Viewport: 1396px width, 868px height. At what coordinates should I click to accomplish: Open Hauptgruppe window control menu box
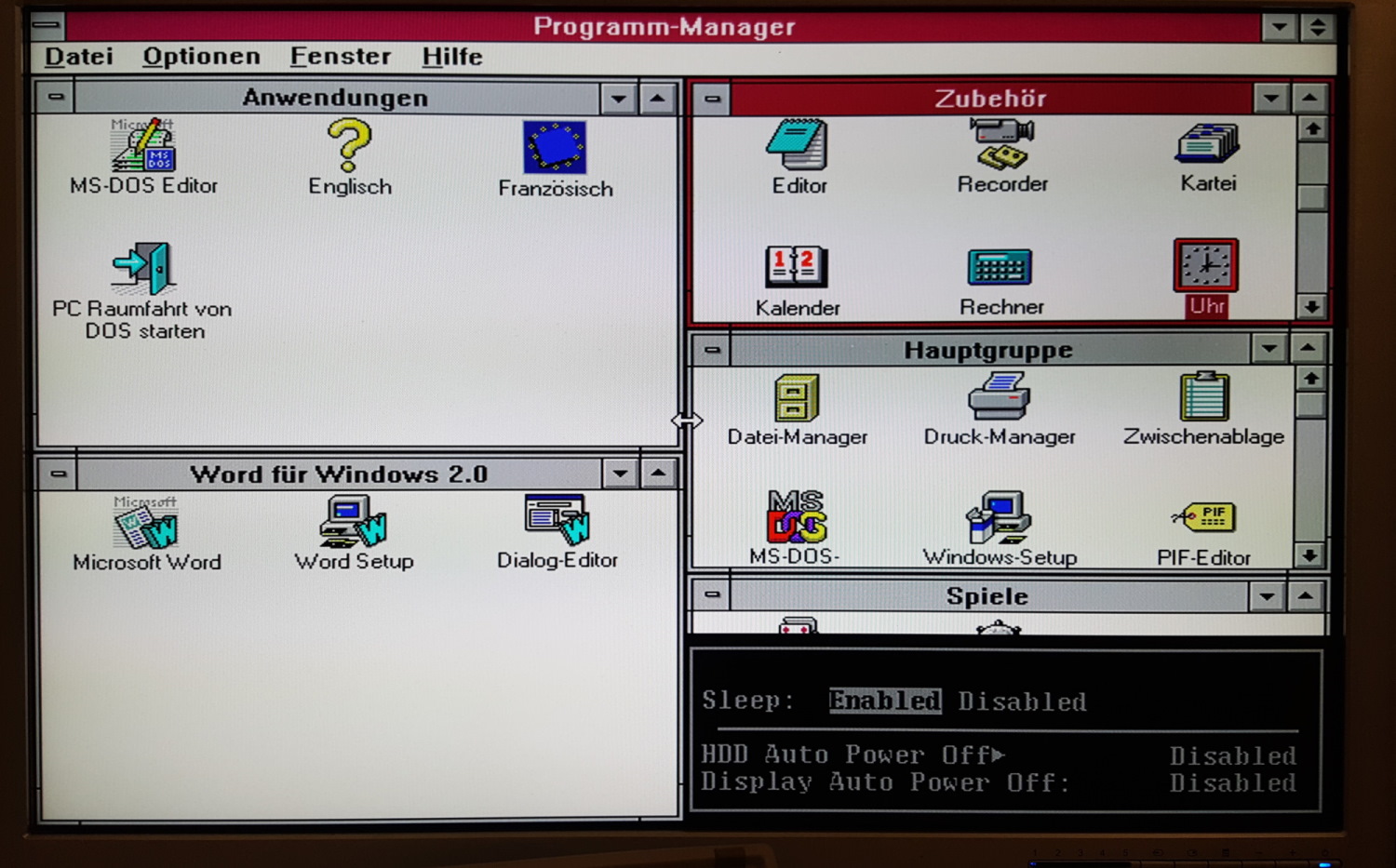[x=712, y=351]
